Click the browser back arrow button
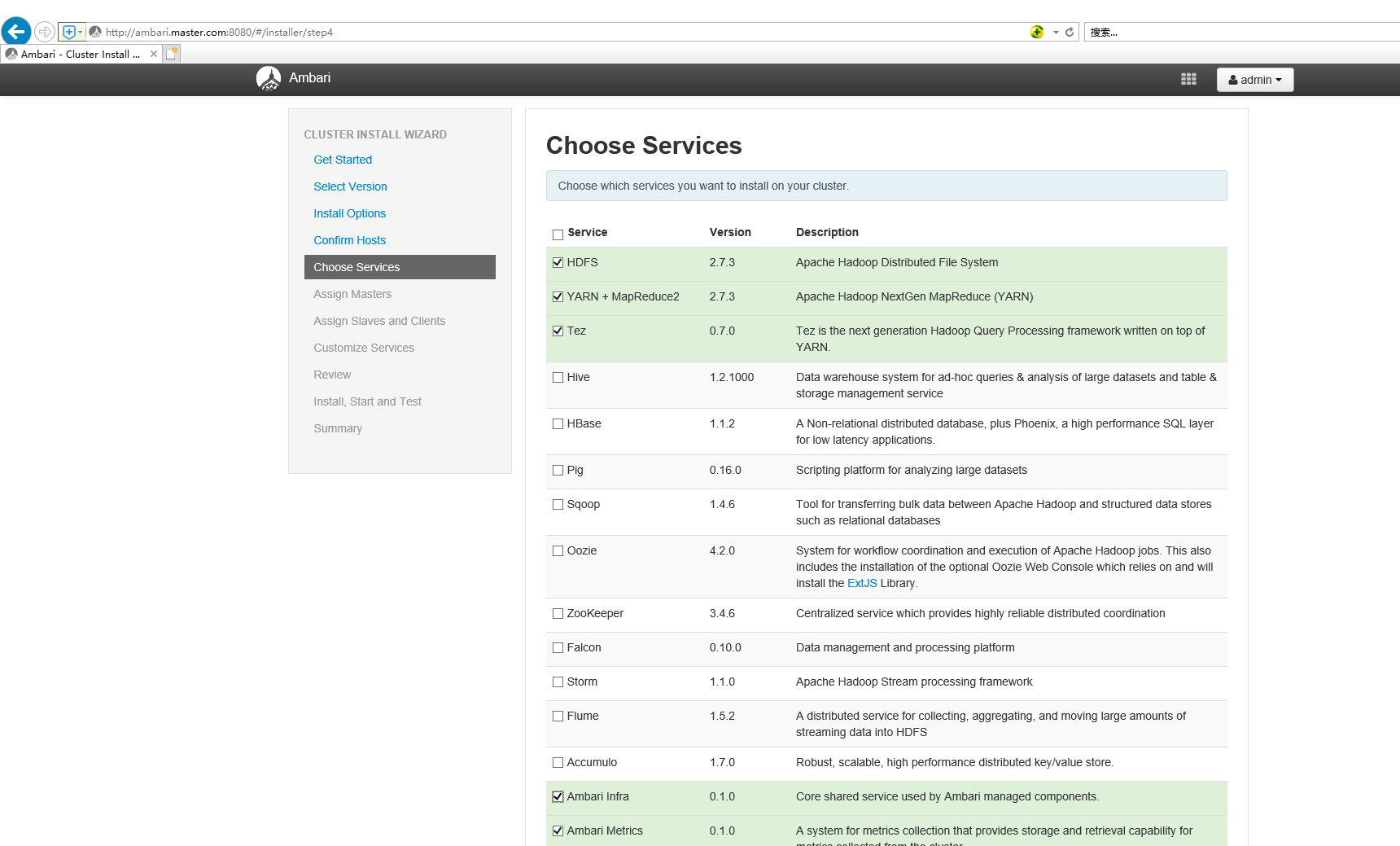This screenshot has height=846, width=1400. tap(16, 32)
